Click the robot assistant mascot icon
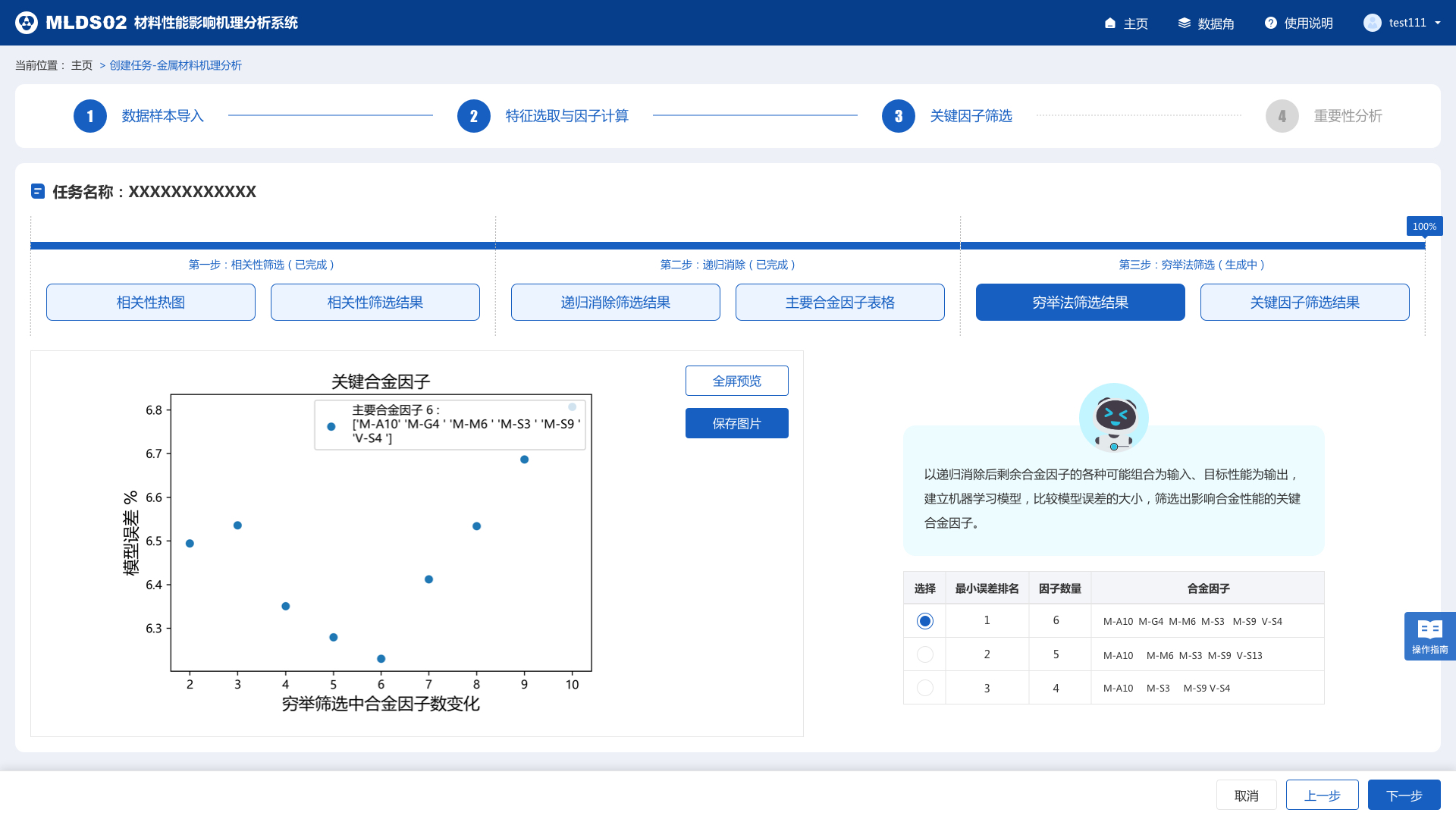This screenshot has width=1456, height=819. [1113, 418]
